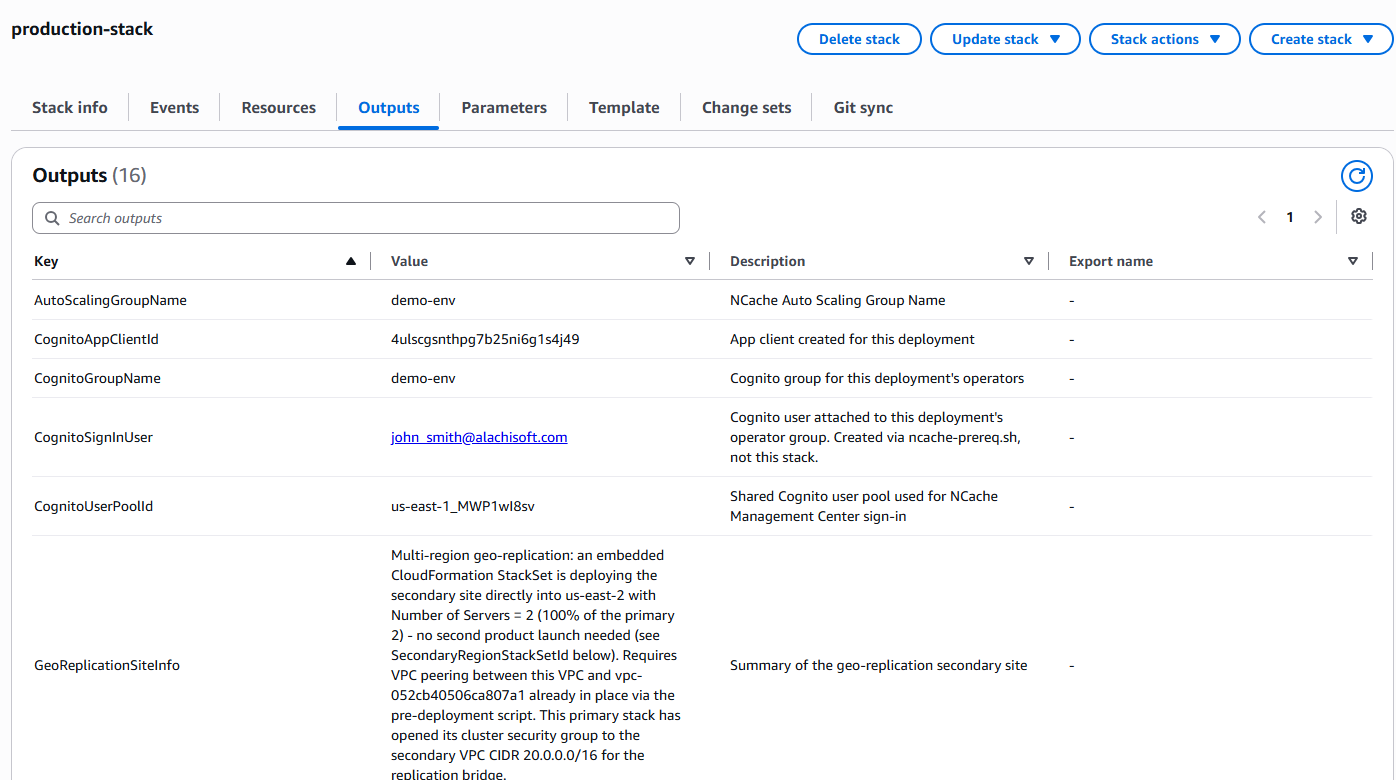Click the Value column header

[x=409, y=261]
